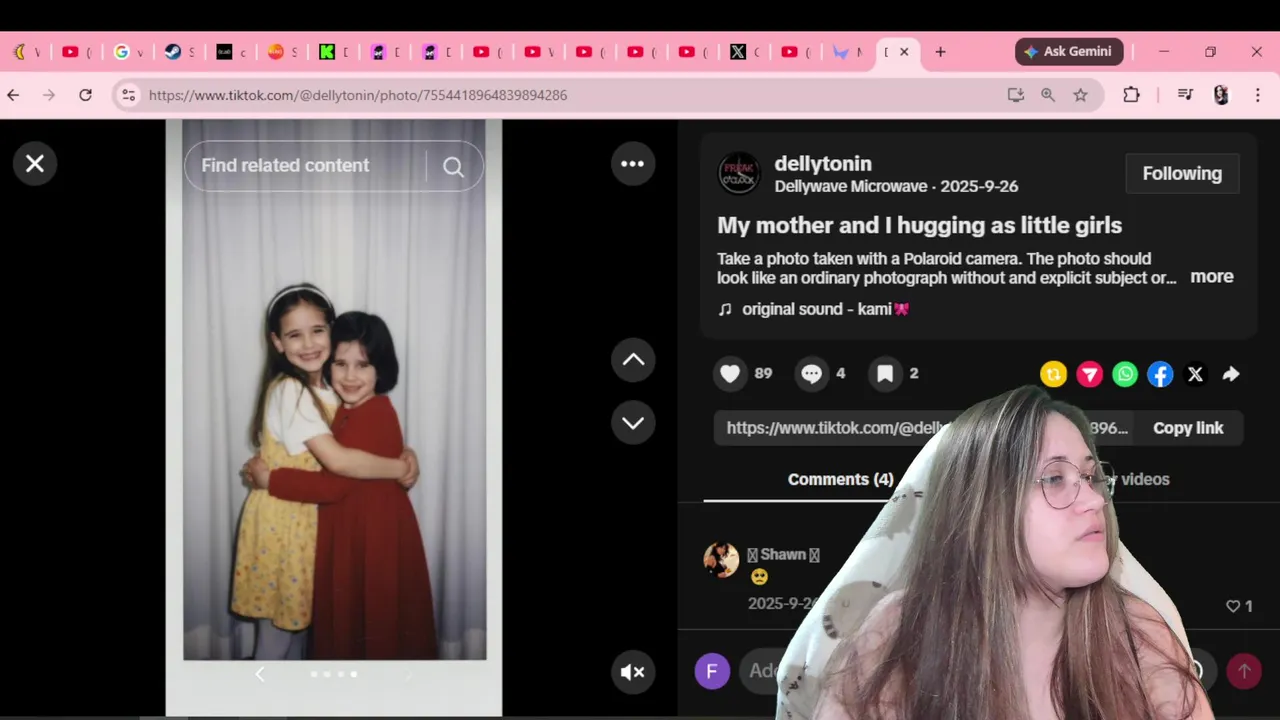Viewport: 1280px width, 720px height.
Task: Expand the description with more
Action: click(1212, 277)
